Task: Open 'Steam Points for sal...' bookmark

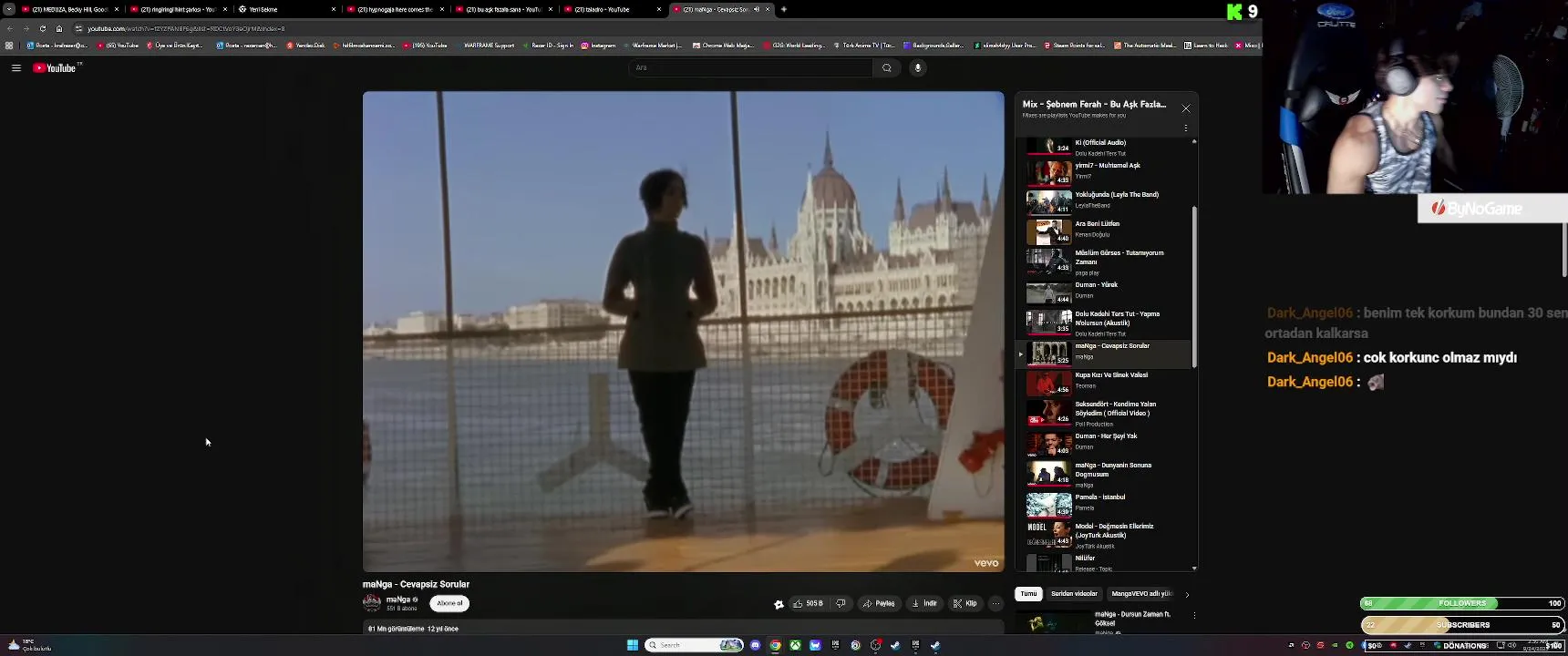Action: (1075, 46)
